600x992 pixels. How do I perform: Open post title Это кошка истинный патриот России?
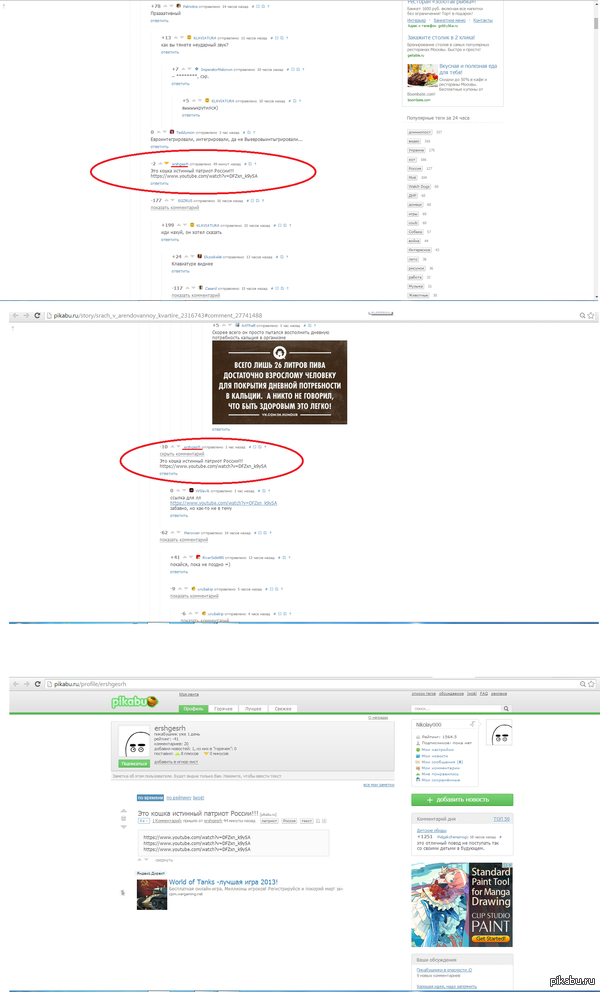click(196, 814)
